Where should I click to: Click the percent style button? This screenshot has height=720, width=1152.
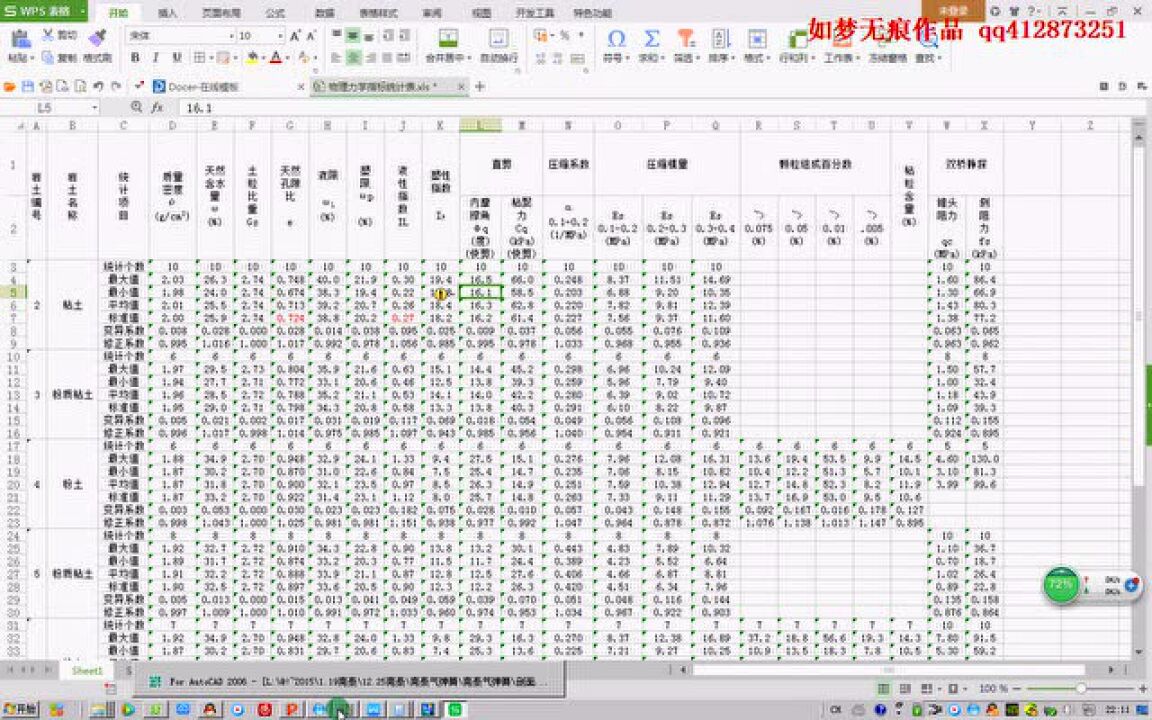click(564, 35)
